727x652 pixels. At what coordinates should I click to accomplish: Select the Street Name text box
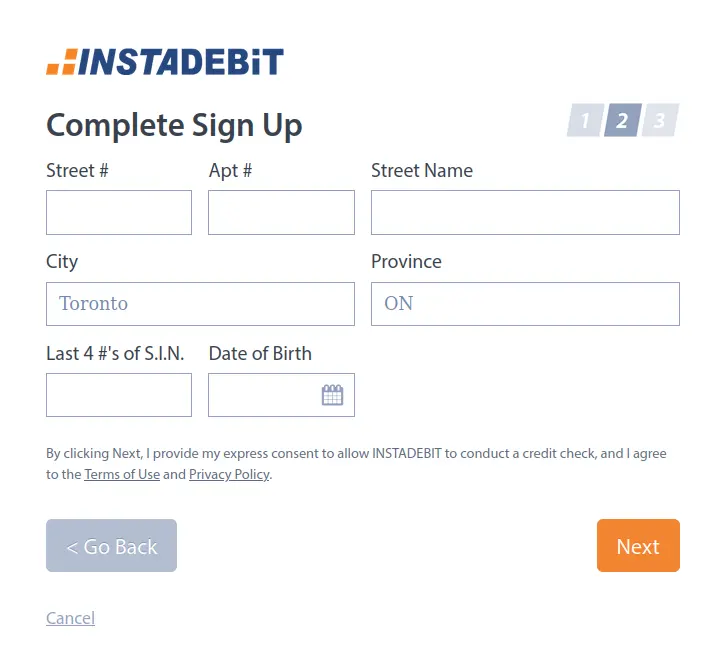pyautogui.click(x=525, y=212)
